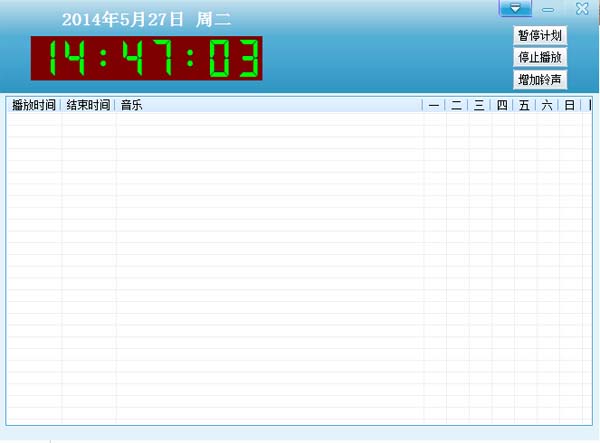This screenshot has width=600, height=443.
Task: Select the 音乐 column header
Action: 269,105
